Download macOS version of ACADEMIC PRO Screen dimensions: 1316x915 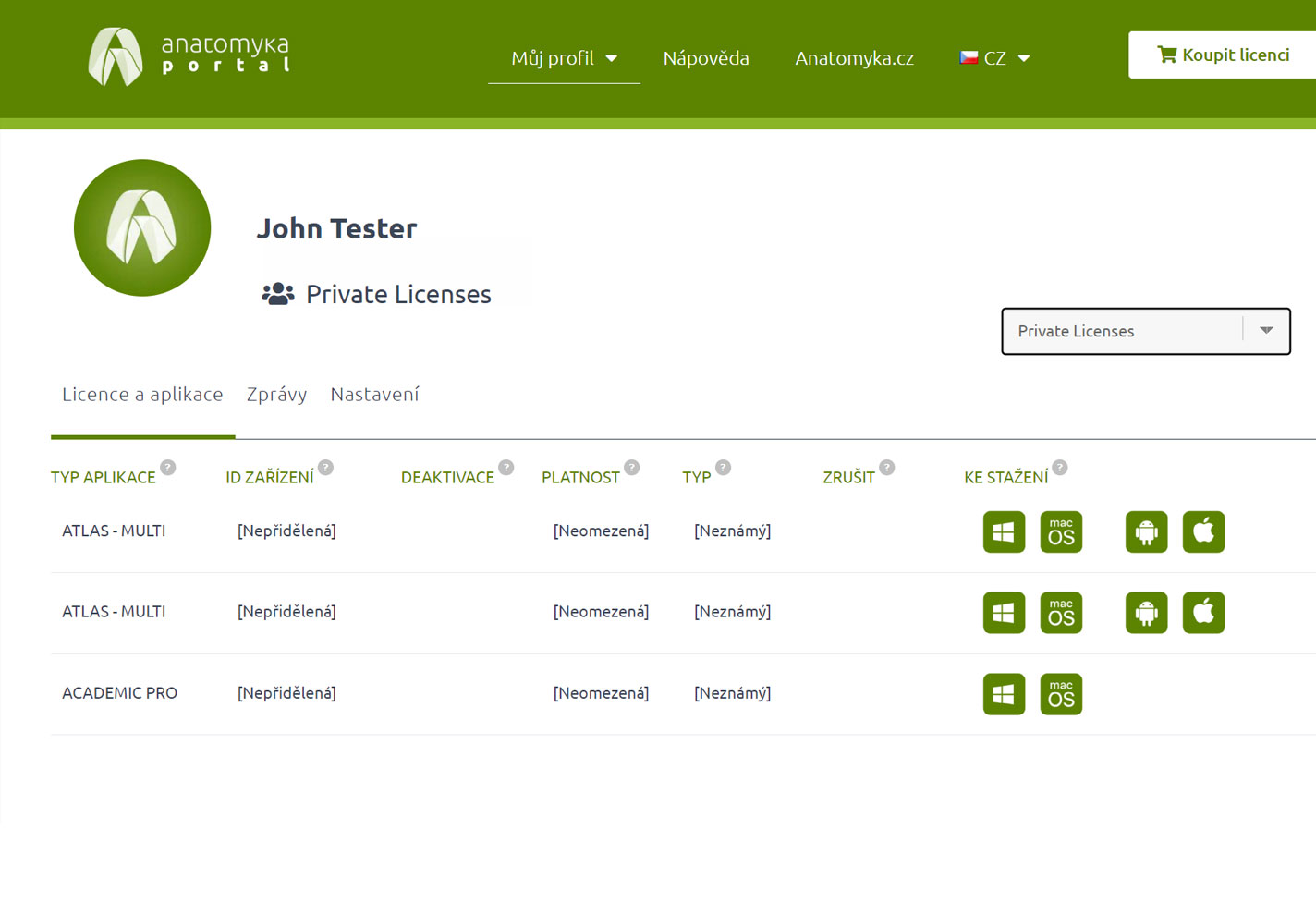click(1061, 694)
